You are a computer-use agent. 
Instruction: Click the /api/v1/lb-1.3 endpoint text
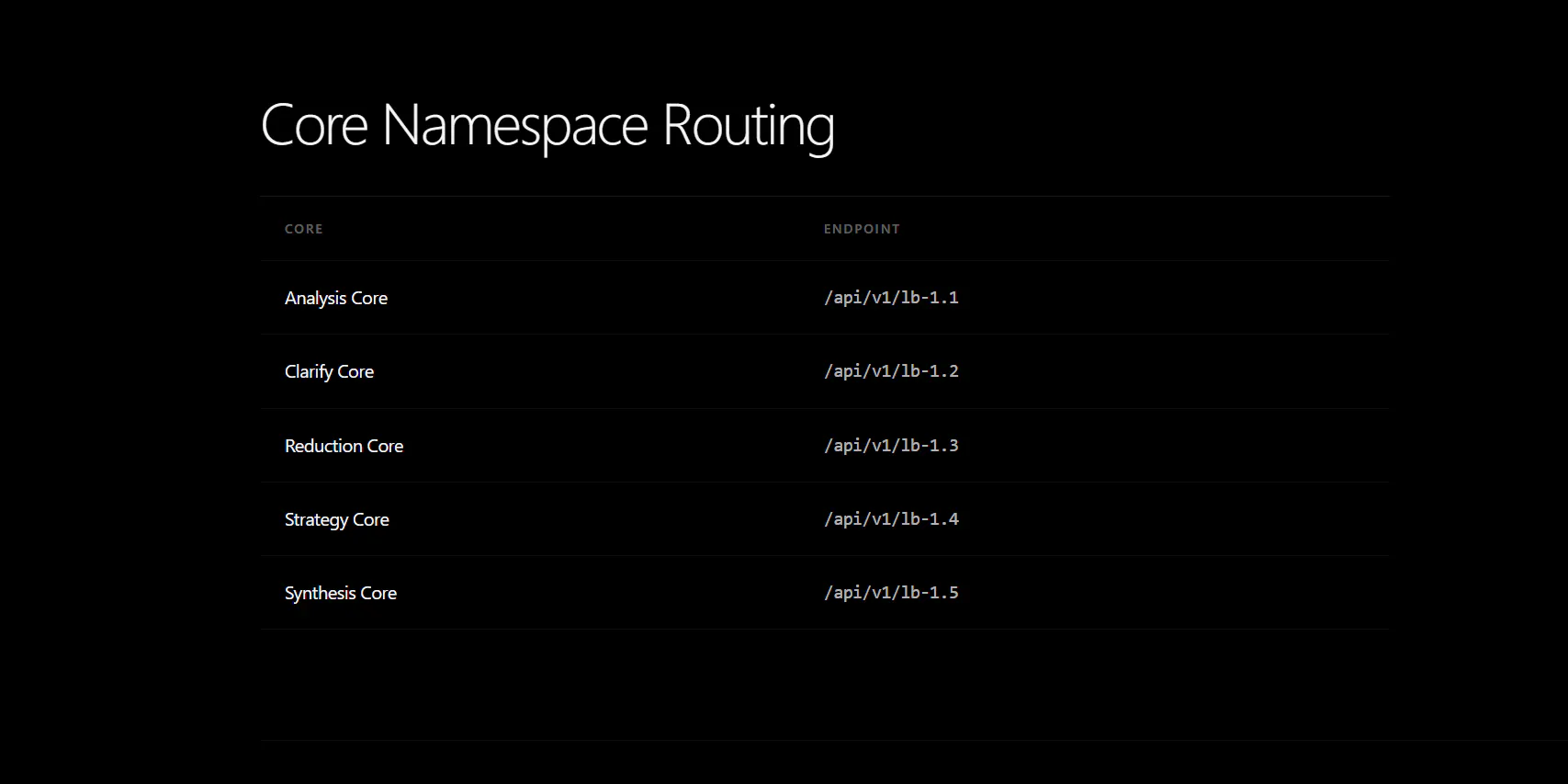pyautogui.click(x=891, y=446)
